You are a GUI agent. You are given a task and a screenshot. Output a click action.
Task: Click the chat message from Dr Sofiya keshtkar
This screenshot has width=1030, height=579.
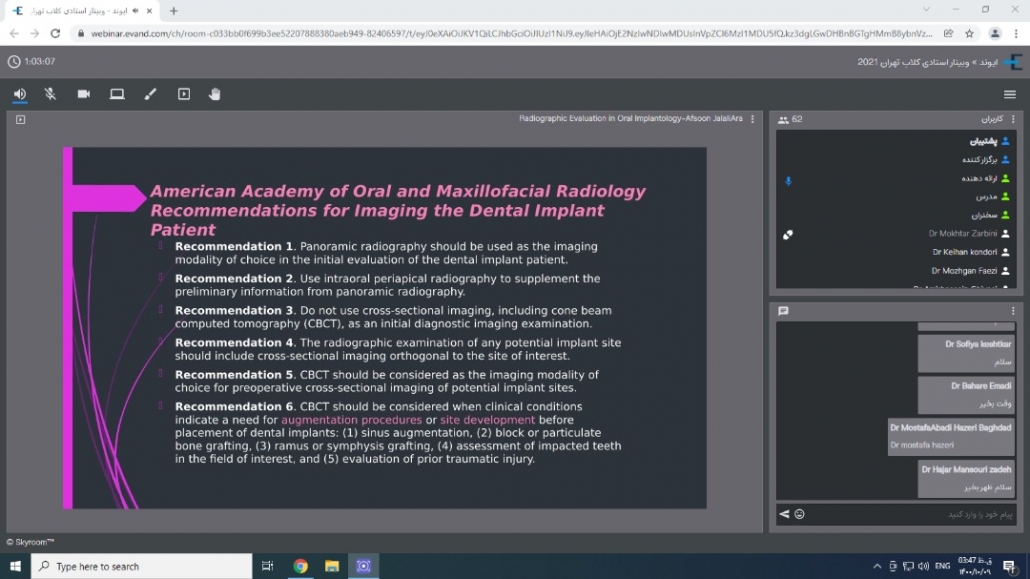click(966, 353)
